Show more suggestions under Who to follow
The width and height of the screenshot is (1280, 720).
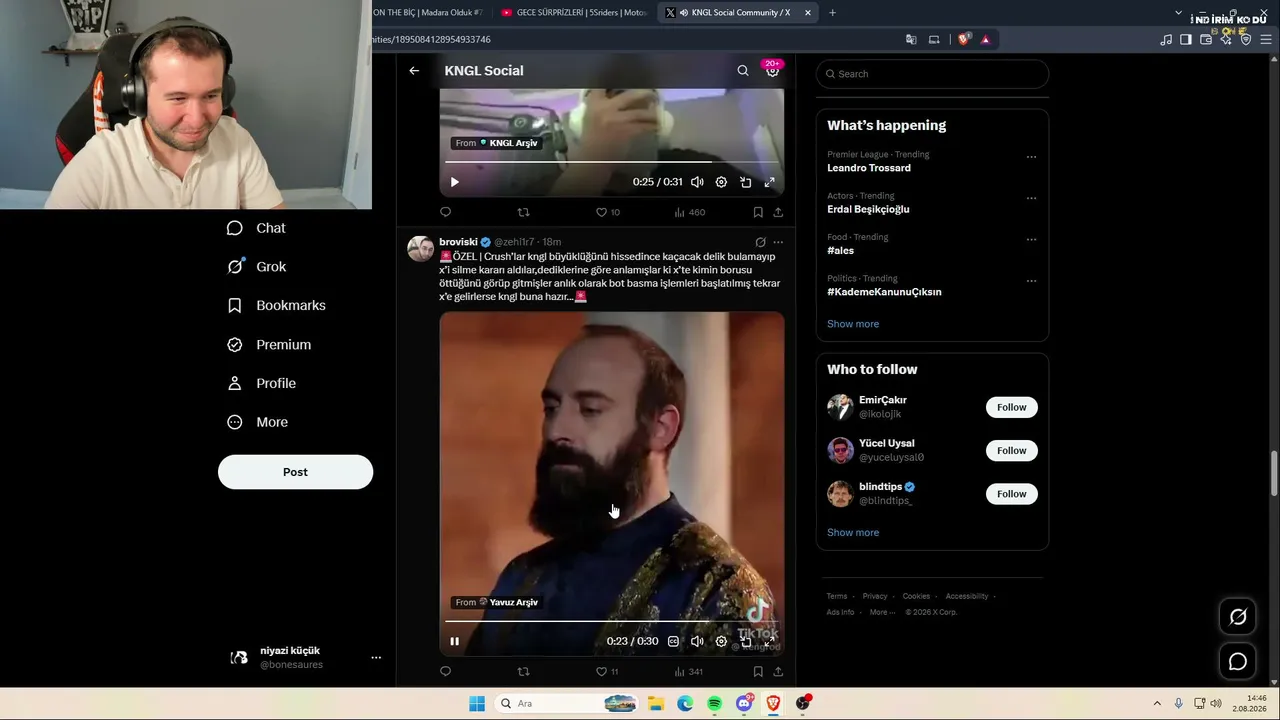[x=853, y=533]
